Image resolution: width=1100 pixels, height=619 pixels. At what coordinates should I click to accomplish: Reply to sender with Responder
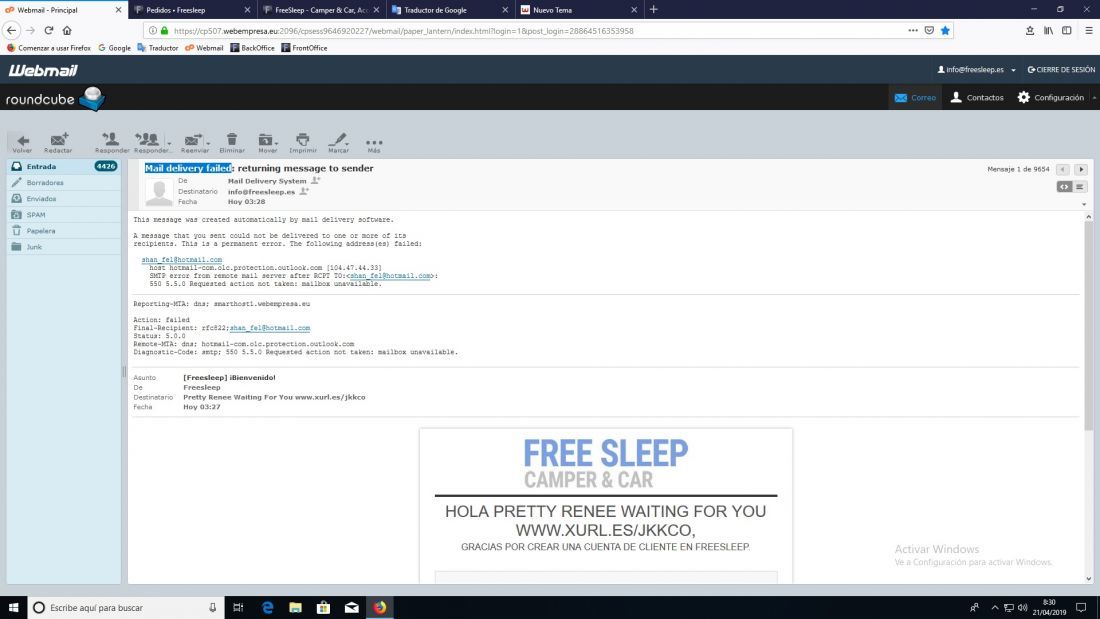point(112,143)
